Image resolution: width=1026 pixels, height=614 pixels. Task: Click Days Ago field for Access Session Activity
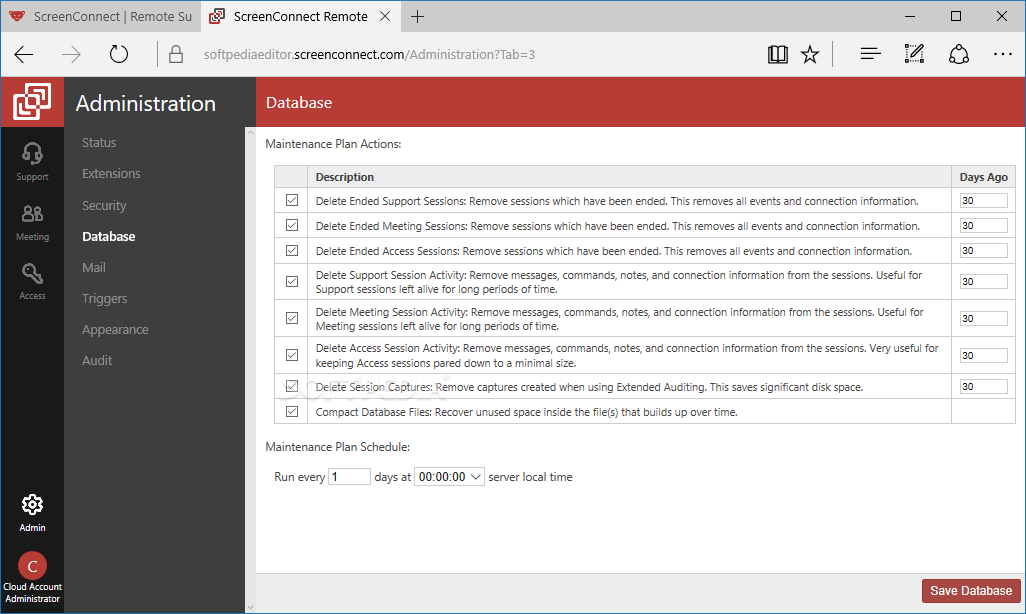click(x=983, y=355)
